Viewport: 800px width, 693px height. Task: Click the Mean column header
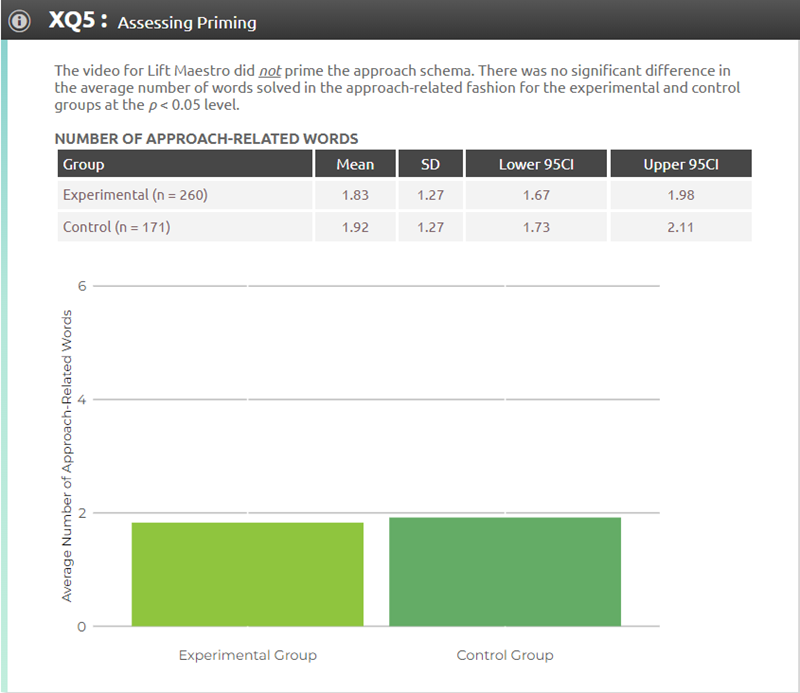click(355, 164)
